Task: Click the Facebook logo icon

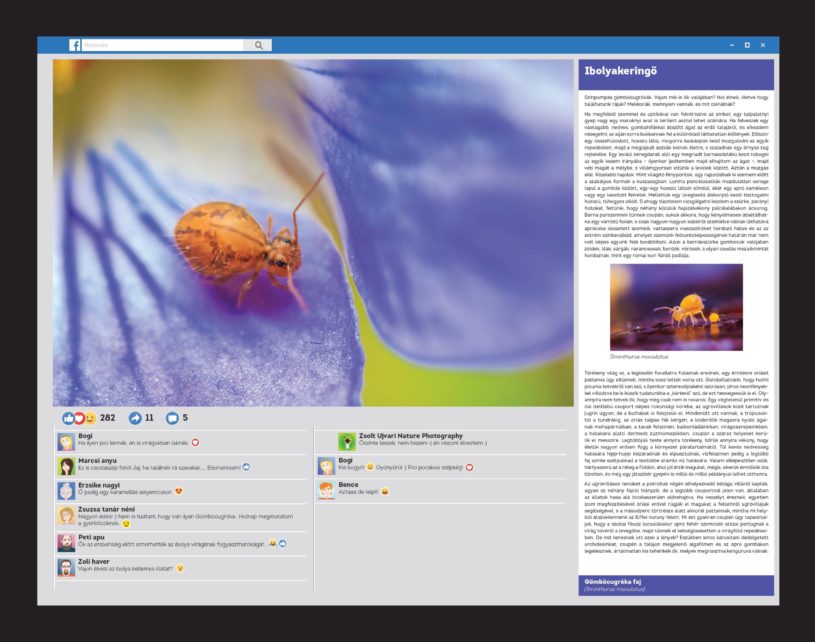Action: click(x=75, y=45)
